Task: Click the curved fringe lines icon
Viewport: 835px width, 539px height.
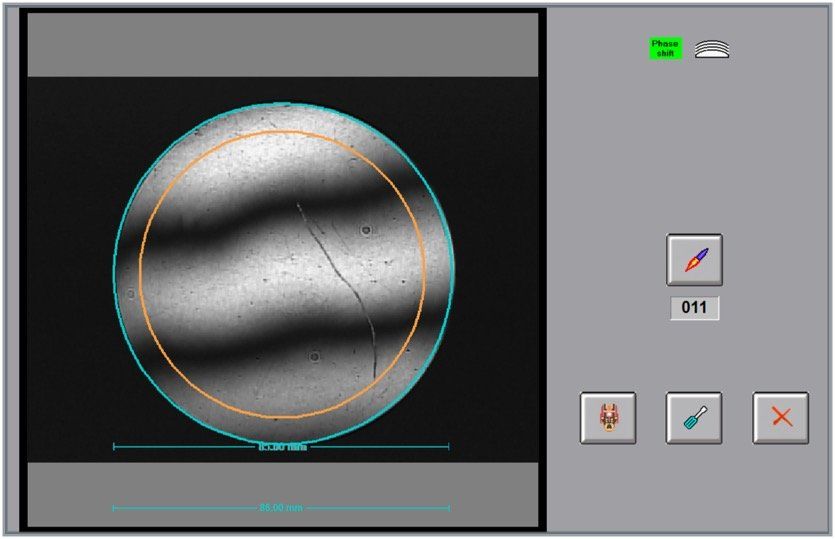Action: [712, 49]
